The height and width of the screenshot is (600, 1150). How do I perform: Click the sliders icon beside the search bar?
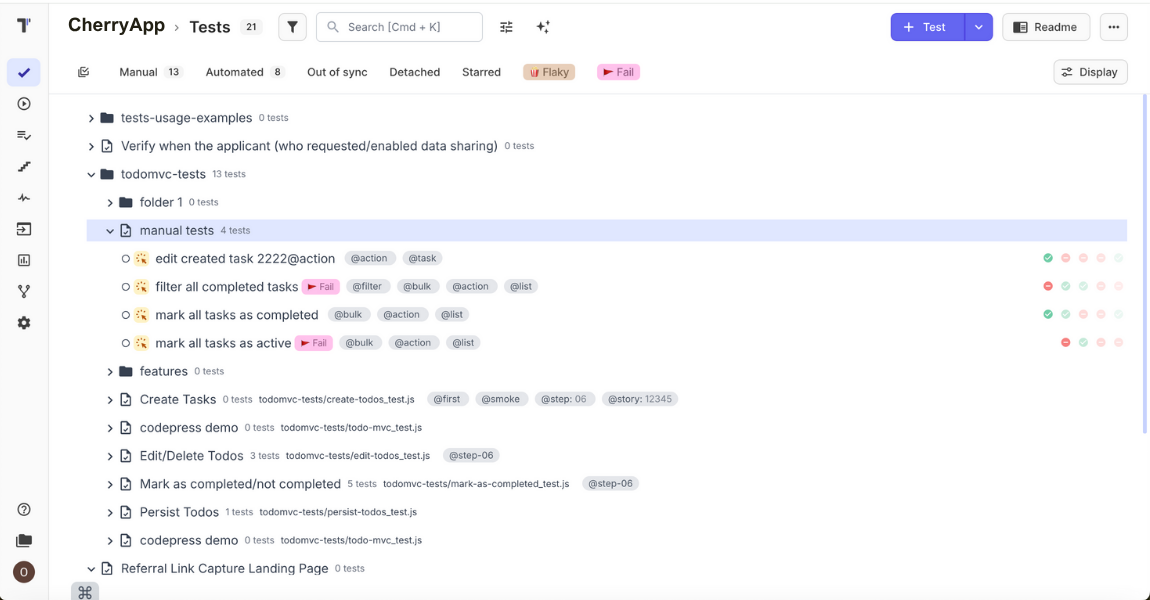click(x=506, y=27)
